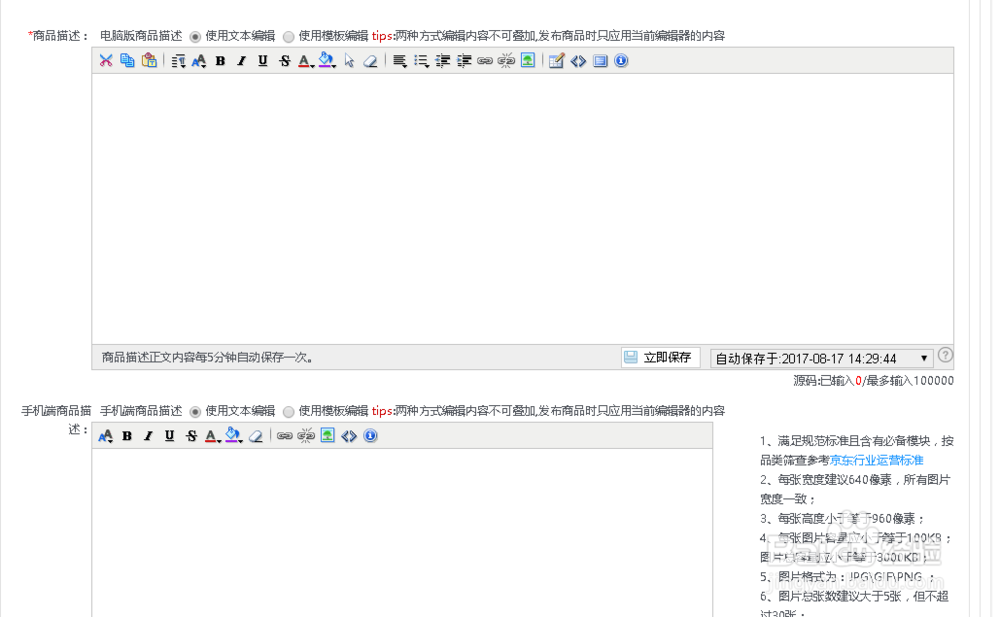The width and height of the screenshot is (1000, 617).
Task: Switch to HTML source view in the desktop editor
Action: coord(578,61)
